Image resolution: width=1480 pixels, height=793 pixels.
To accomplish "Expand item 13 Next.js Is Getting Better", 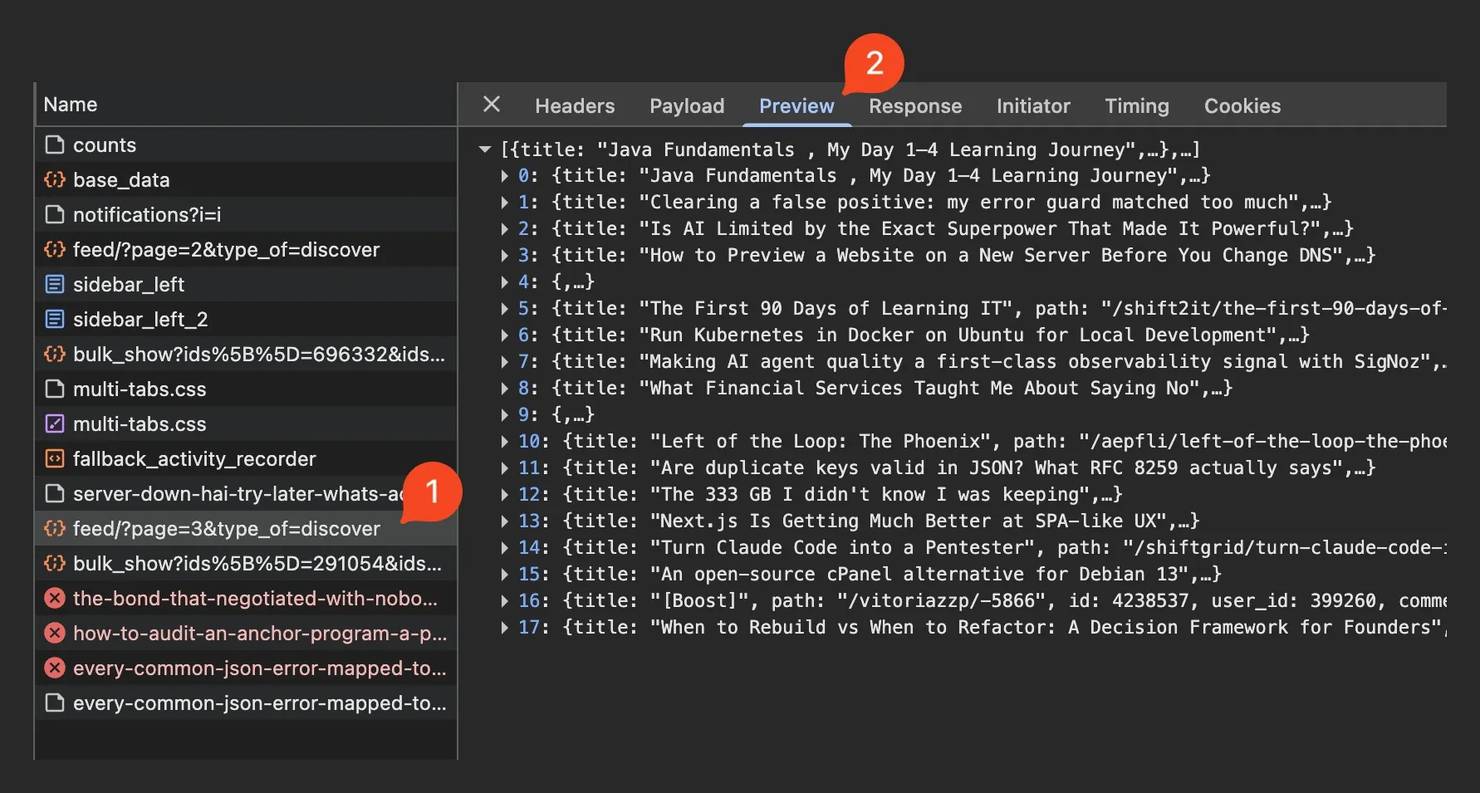I will [505, 521].
